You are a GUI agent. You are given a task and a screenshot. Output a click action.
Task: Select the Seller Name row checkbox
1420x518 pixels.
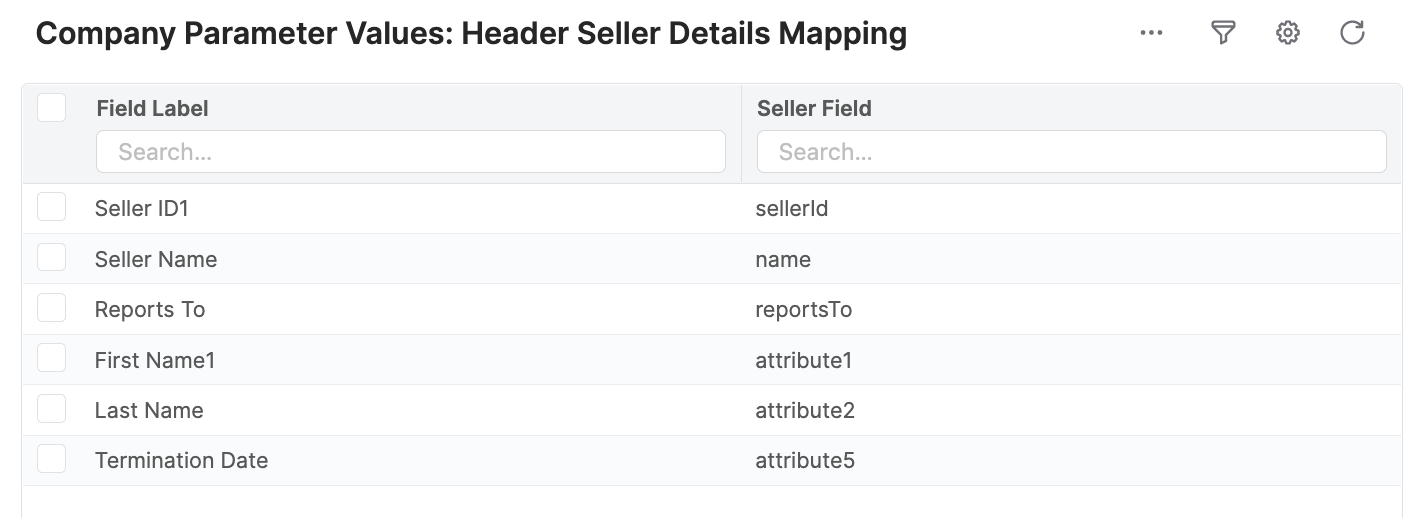pyautogui.click(x=52, y=257)
